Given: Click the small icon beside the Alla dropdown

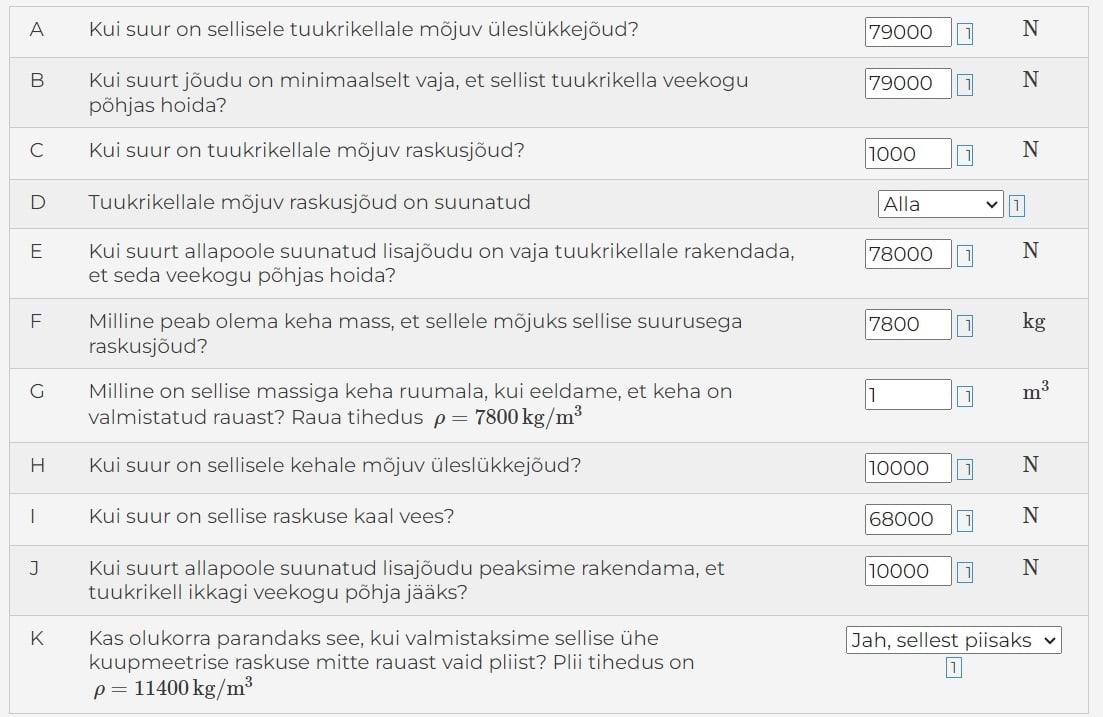Looking at the screenshot, I should 1017,206.
